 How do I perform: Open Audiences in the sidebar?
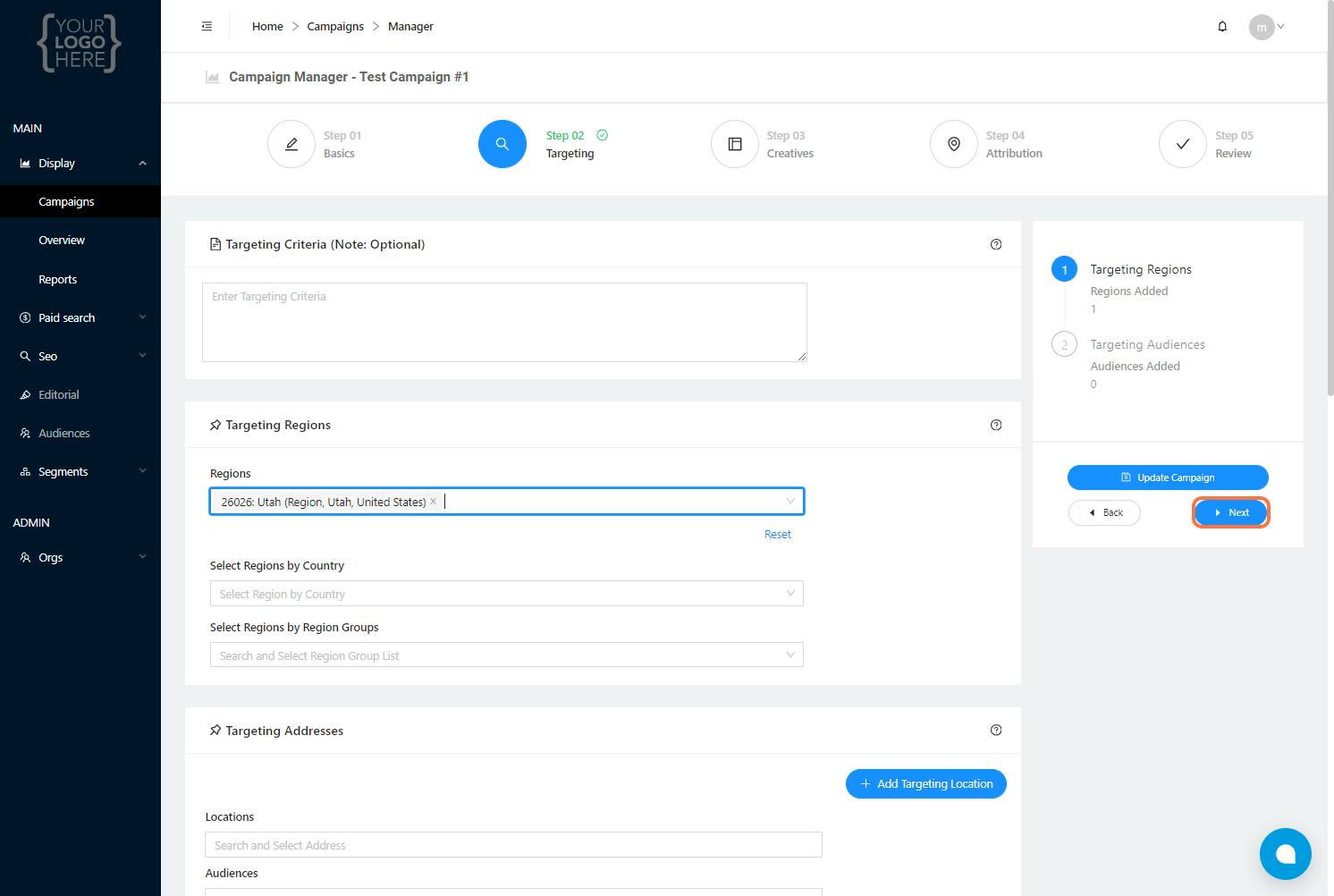point(64,433)
